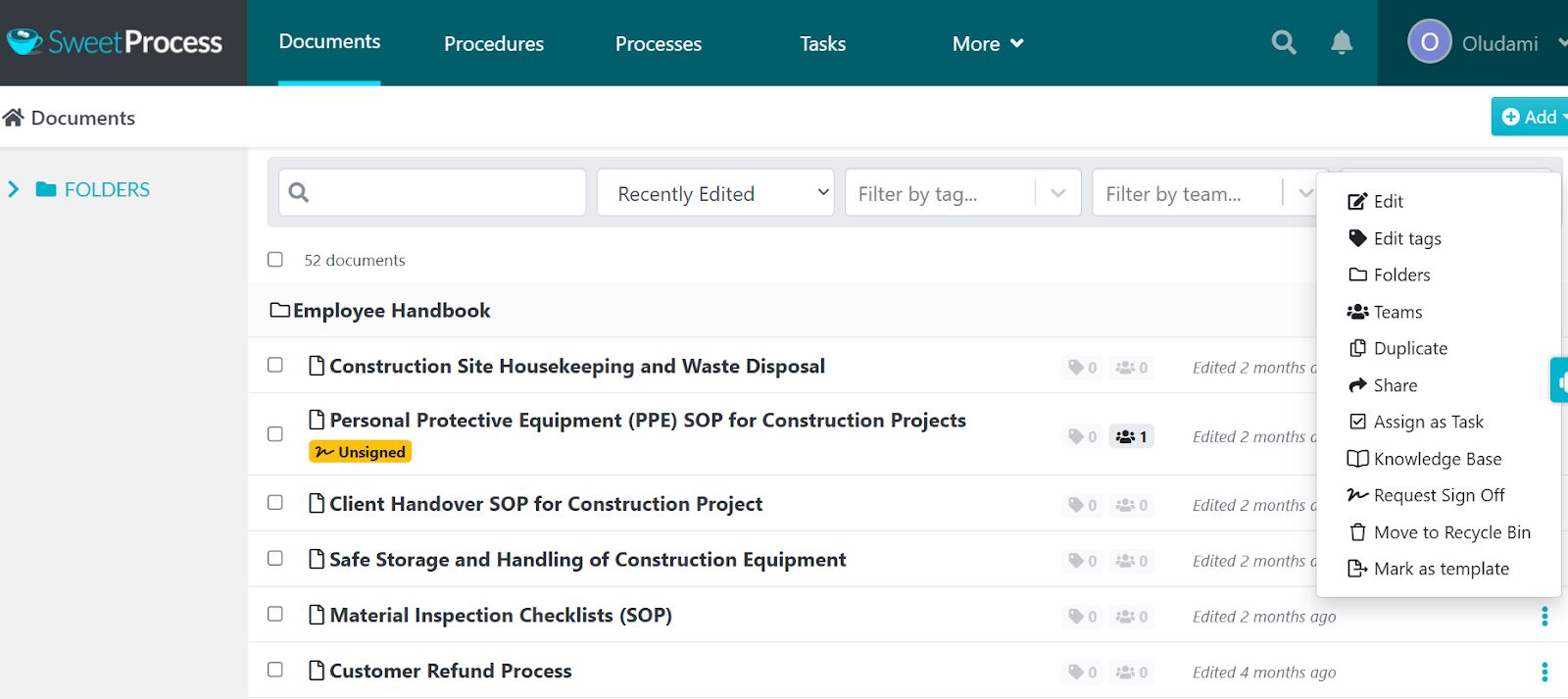Click tag count icon for Client Handover SOP
The width and height of the screenshot is (1568, 699).
(x=1083, y=505)
